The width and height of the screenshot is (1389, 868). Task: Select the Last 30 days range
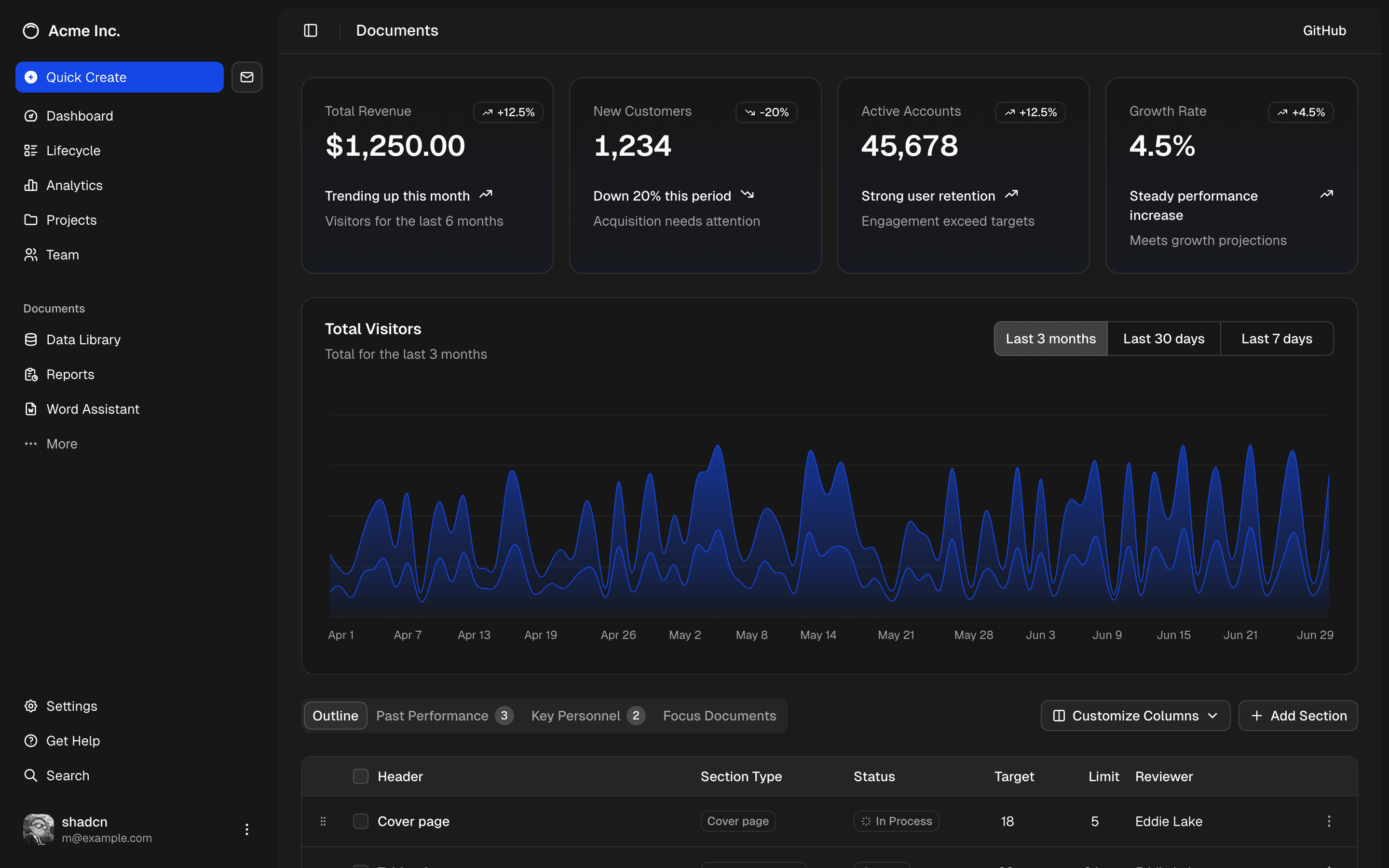coord(1163,339)
